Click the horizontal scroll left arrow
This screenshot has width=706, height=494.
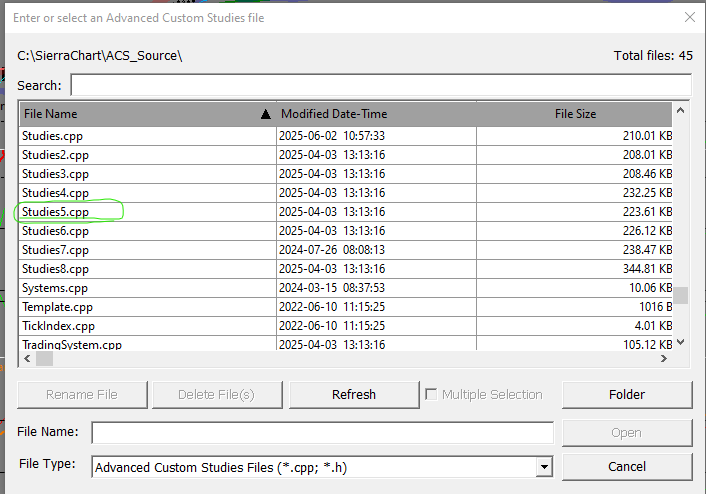pyautogui.click(x=27, y=359)
